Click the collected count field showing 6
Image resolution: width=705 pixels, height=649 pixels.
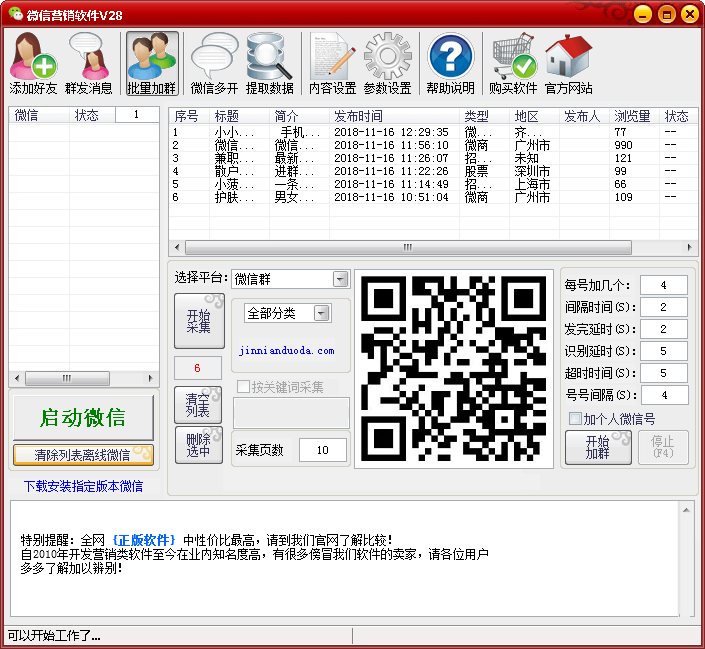tap(198, 368)
